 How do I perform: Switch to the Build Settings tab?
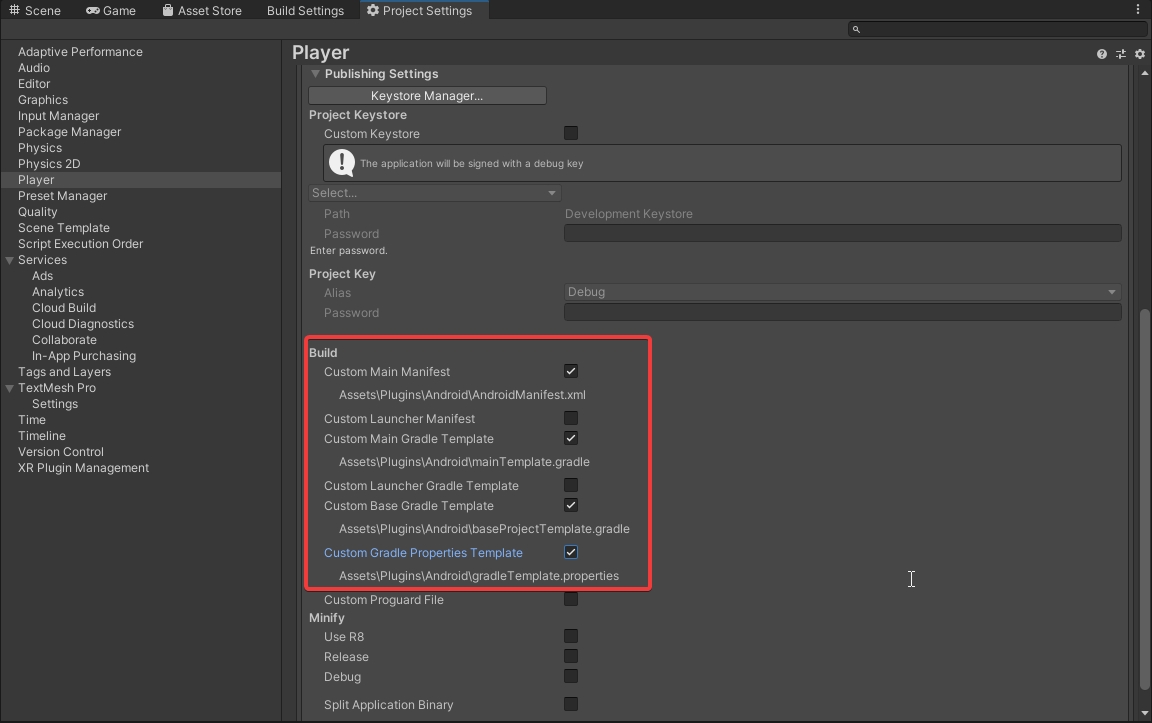(x=305, y=11)
